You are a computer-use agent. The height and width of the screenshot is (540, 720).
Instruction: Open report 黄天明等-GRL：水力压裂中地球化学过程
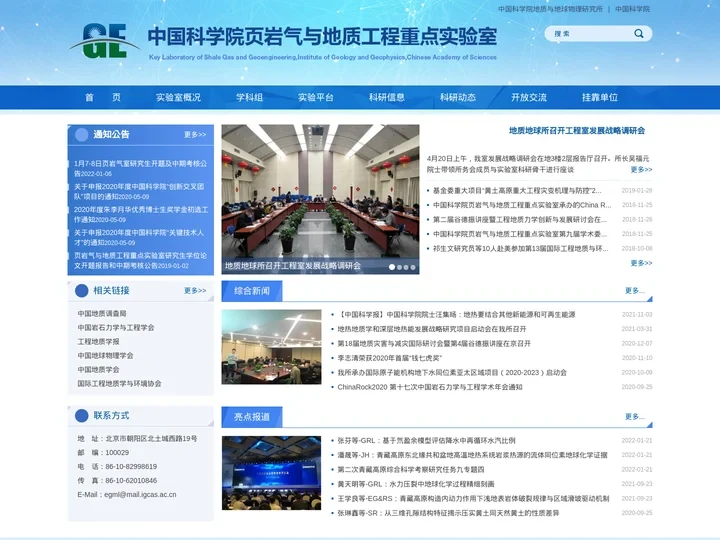pyautogui.click(x=416, y=484)
